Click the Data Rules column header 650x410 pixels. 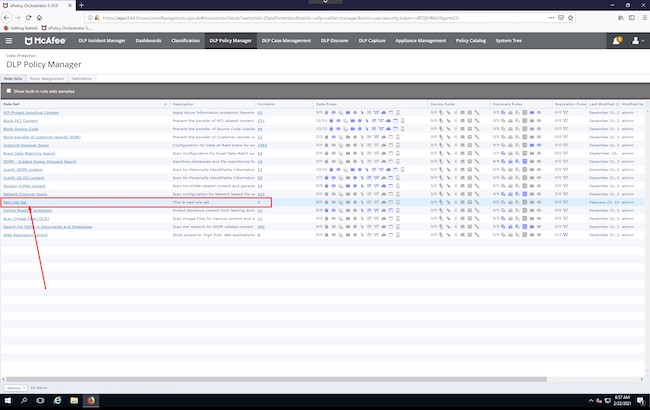[x=371, y=104]
